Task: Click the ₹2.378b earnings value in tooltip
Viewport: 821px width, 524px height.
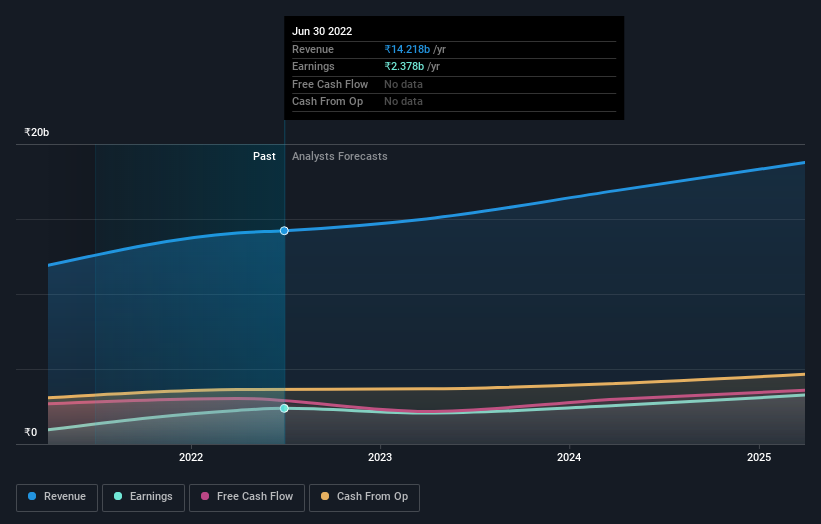Action: click(404, 66)
